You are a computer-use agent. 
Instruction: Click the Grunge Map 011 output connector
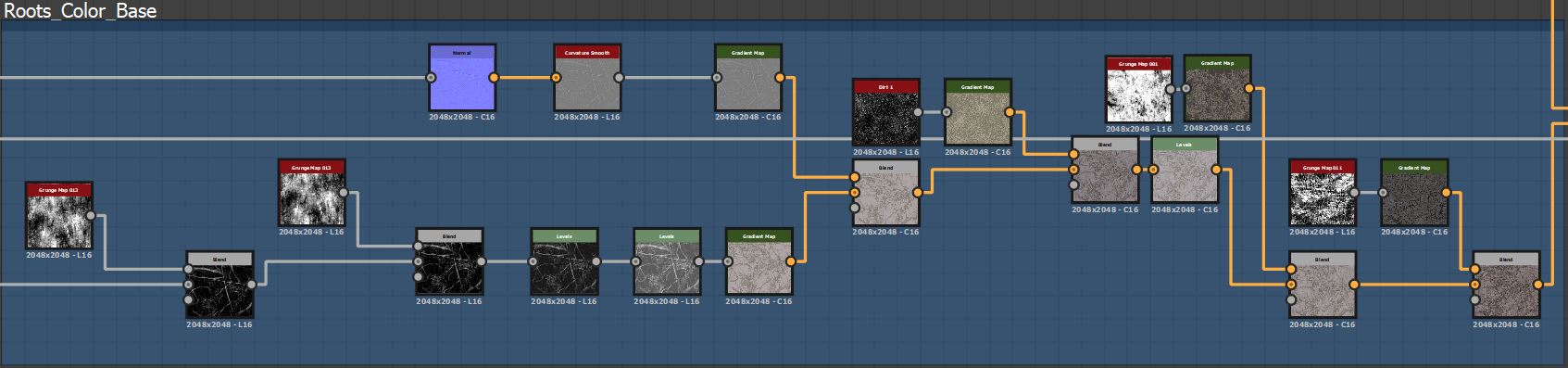(1355, 193)
